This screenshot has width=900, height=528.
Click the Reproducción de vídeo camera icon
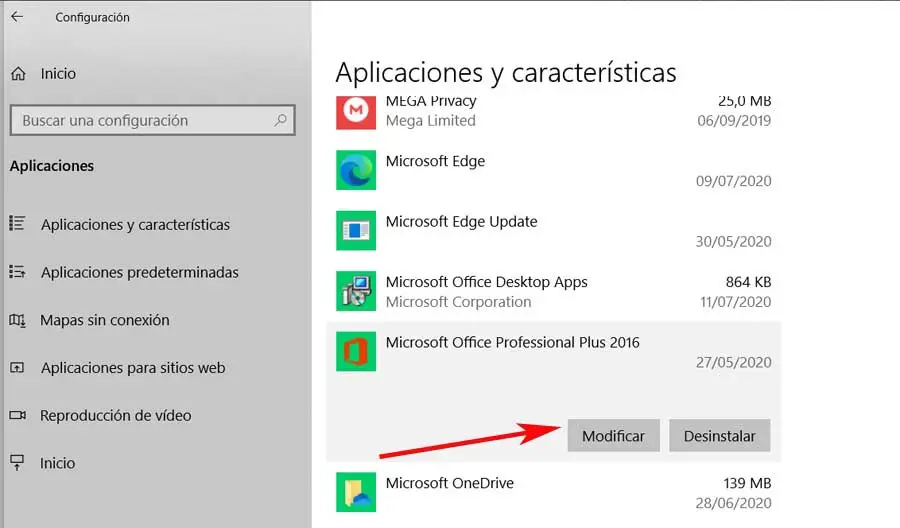(x=17, y=415)
